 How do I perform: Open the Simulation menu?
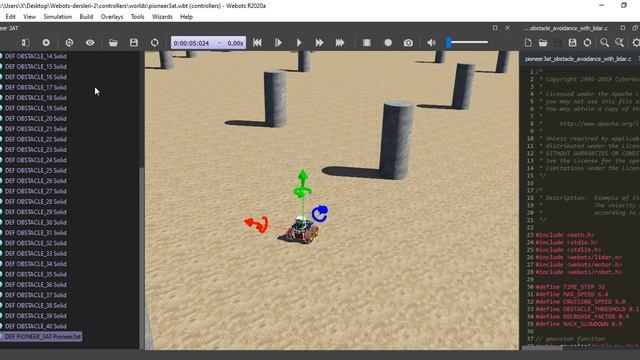(58, 17)
